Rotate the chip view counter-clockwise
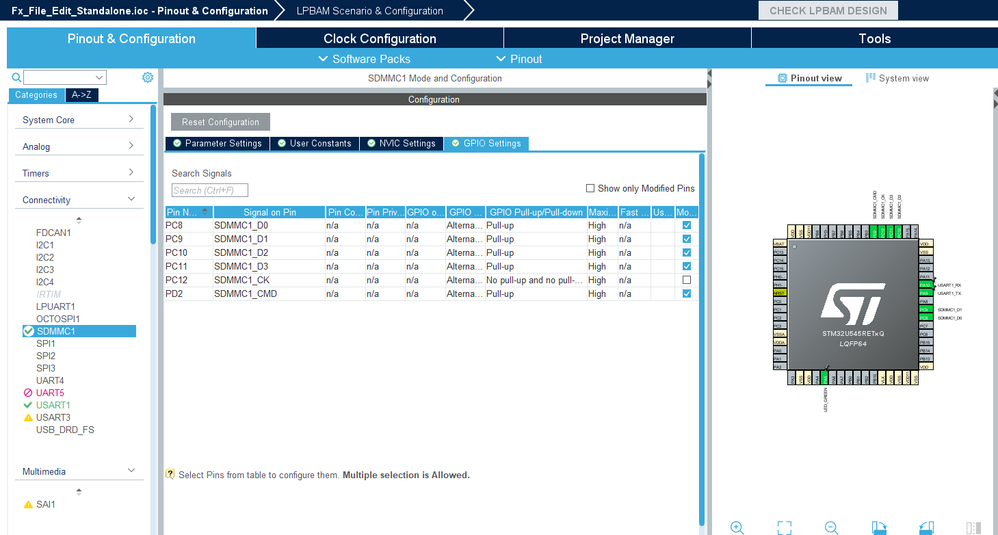Image resolution: width=998 pixels, height=535 pixels. (x=927, y=527)
